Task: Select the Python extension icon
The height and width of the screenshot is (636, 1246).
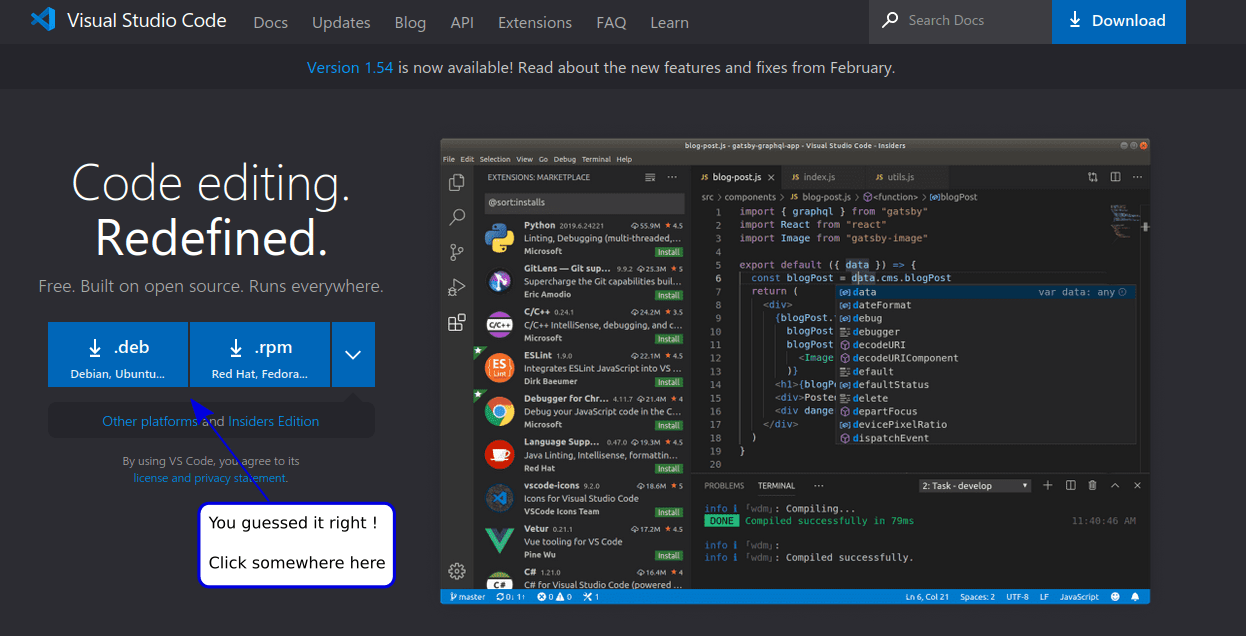Action: (500, 238)
